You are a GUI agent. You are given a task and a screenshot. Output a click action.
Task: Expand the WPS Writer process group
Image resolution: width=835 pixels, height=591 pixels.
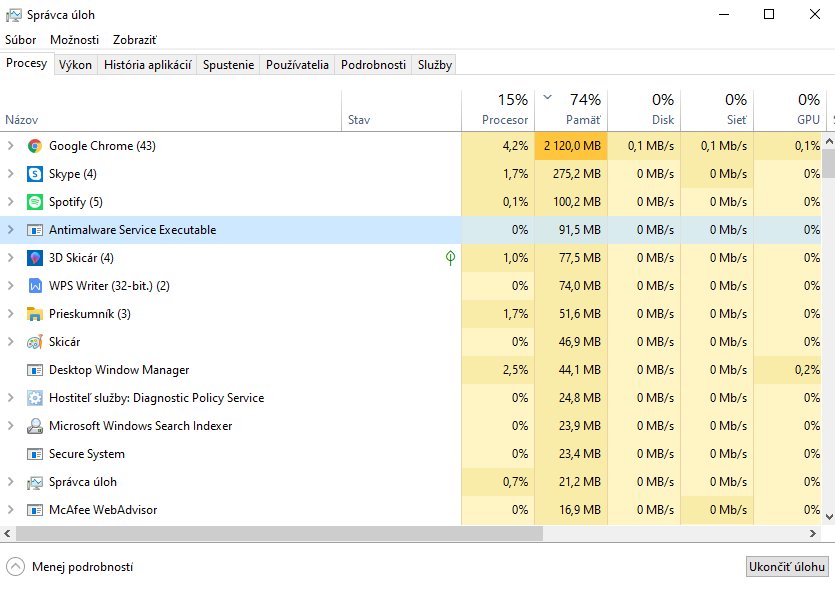coord(11,286)
